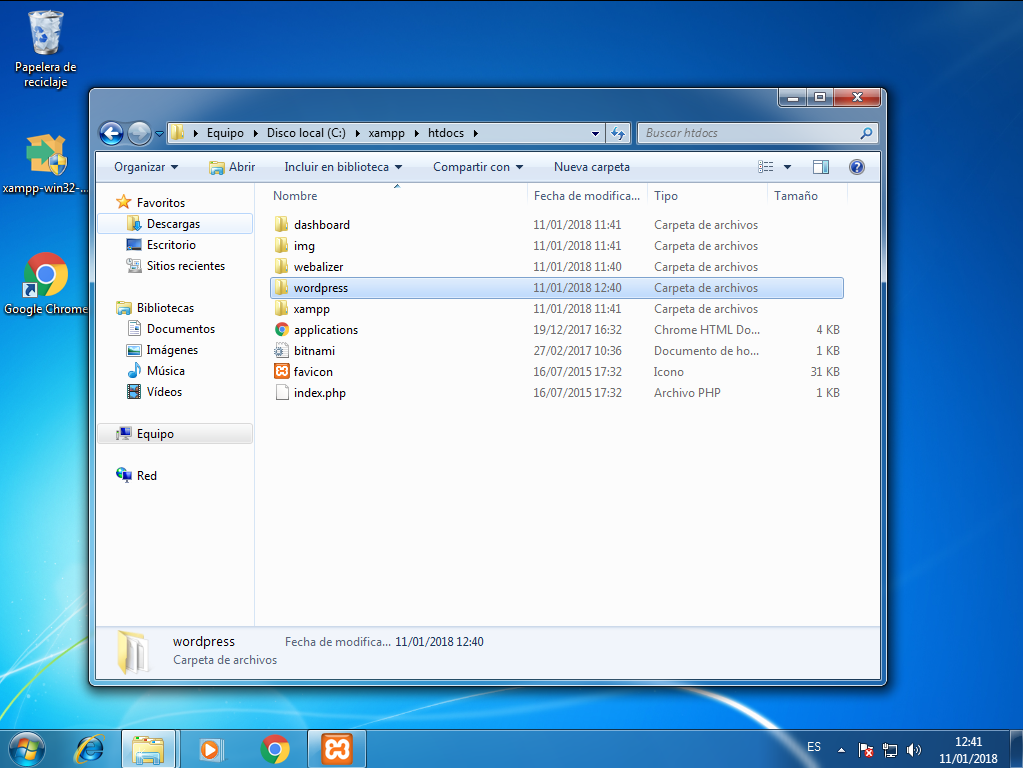Navigate to xampp via the address breadcrumb
The image size is (1023, 768).
tap(386, 132)
